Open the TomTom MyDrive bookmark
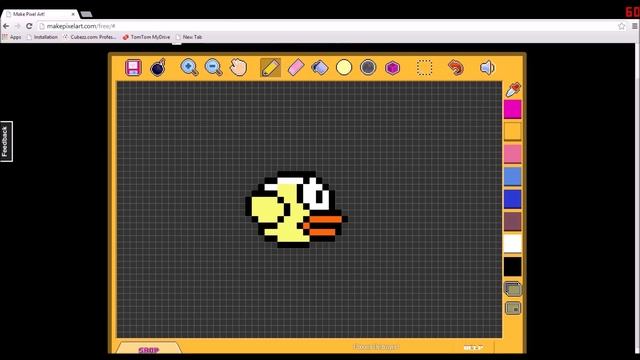 point(146,37)
